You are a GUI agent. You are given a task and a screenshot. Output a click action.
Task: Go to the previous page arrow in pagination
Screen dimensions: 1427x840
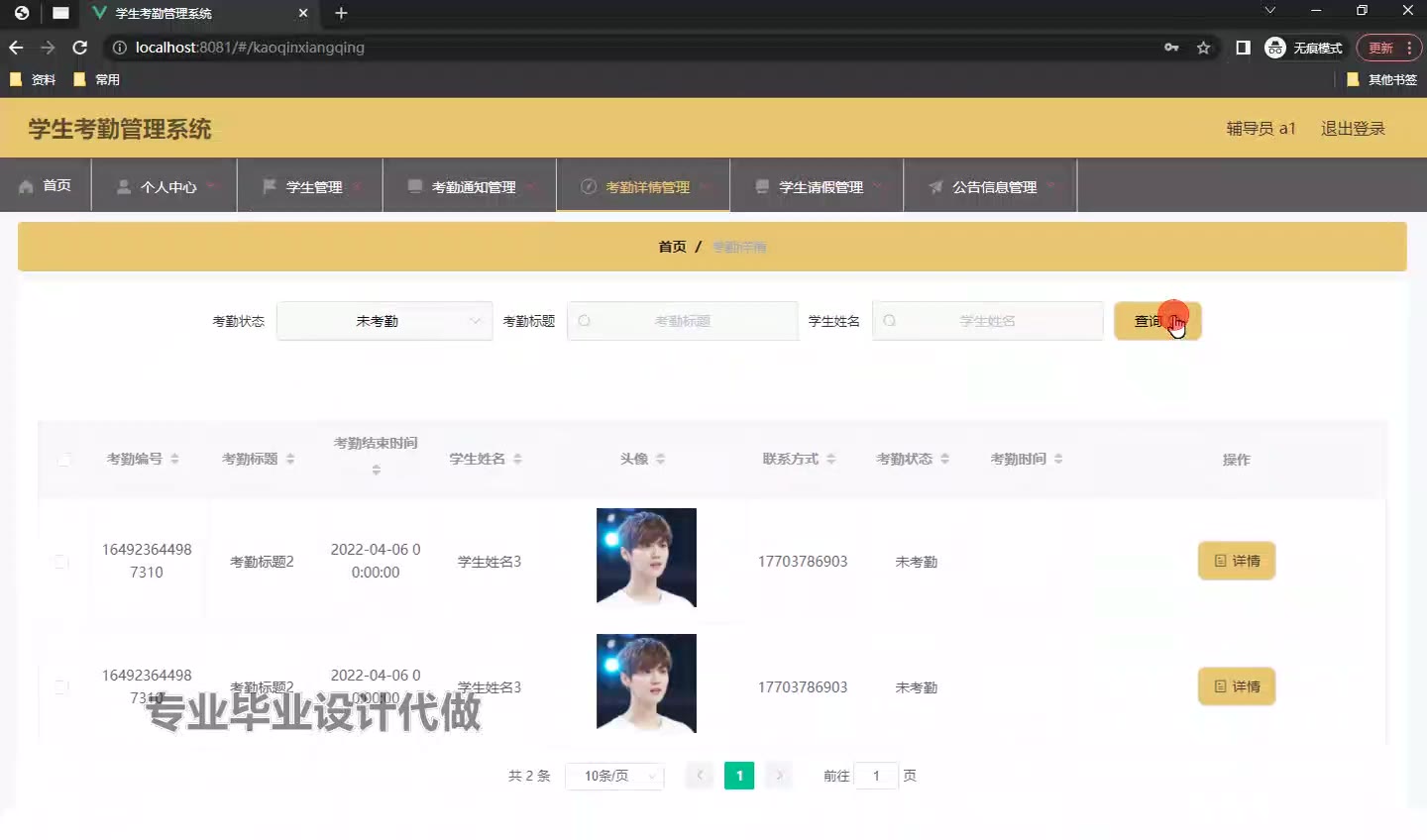(700, 776)
